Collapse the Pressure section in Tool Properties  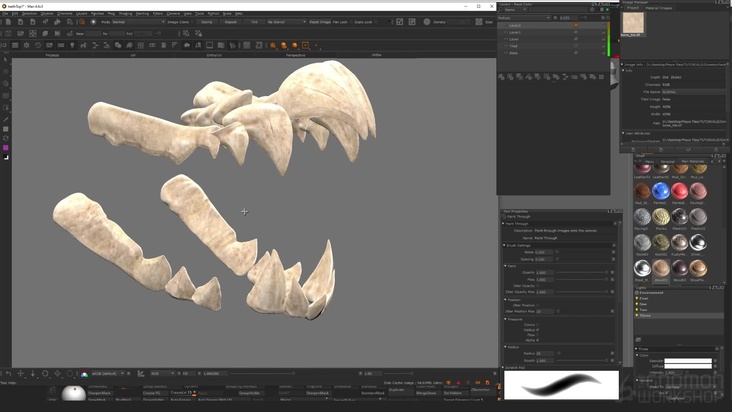point(506,319)
